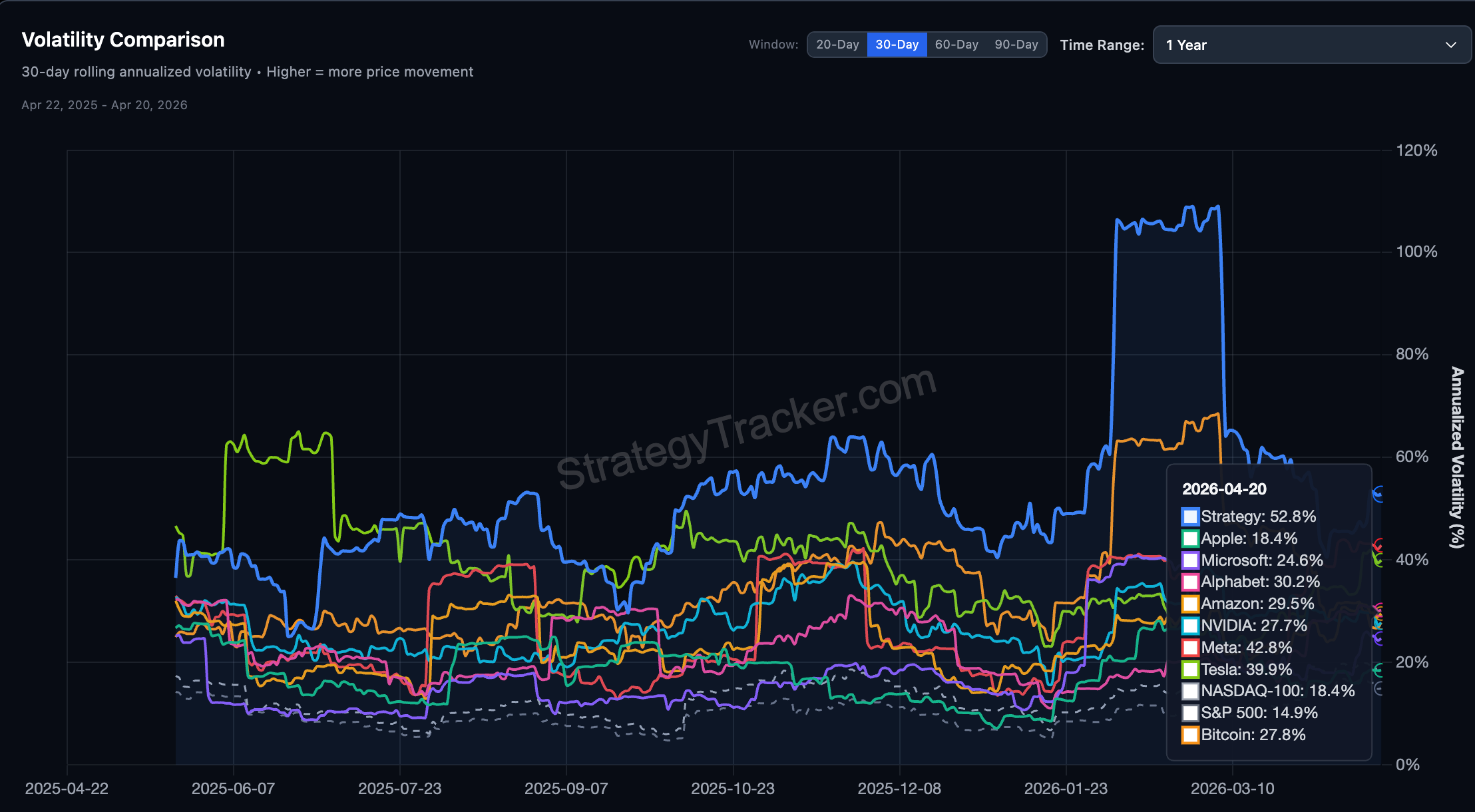Select the 90-Day volatility window
Screen dimensions: 1475x812
(x=1016, y=44)
